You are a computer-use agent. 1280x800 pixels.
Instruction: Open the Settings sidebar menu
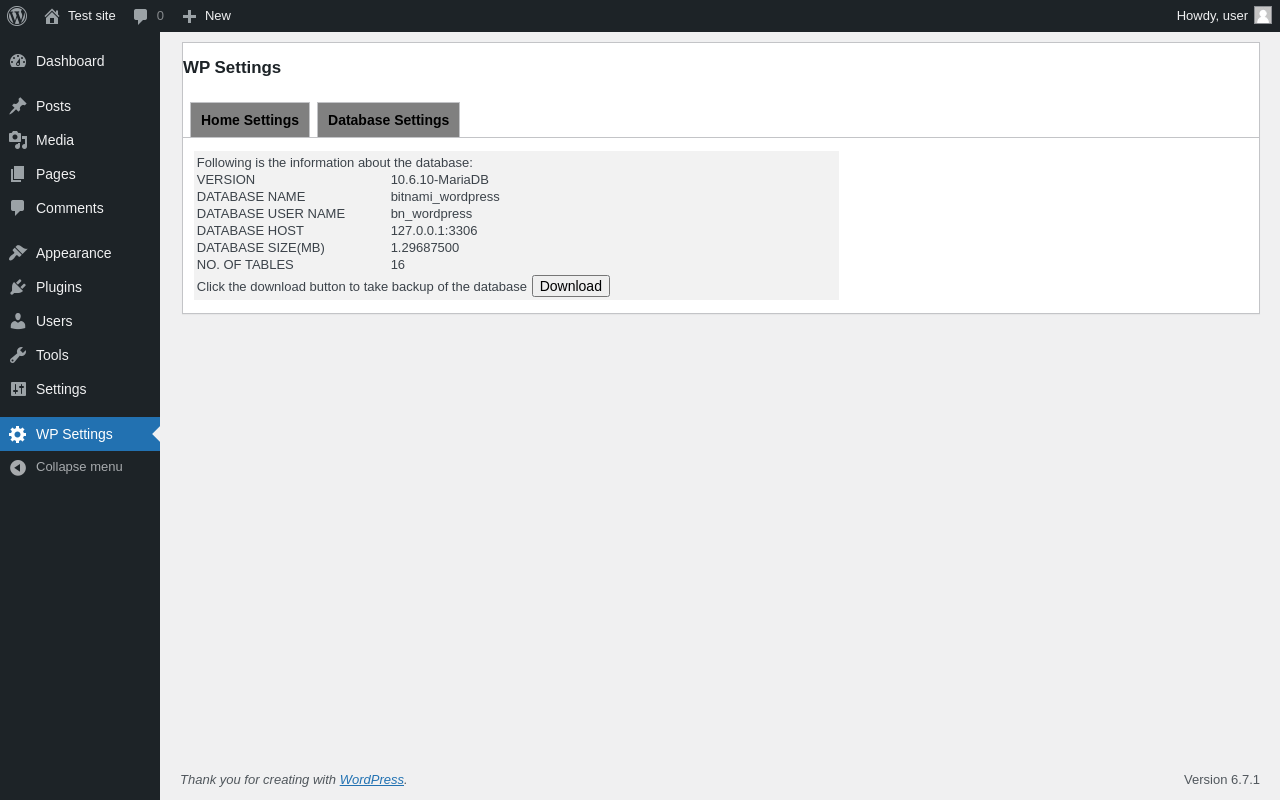(x=80, y=389)
